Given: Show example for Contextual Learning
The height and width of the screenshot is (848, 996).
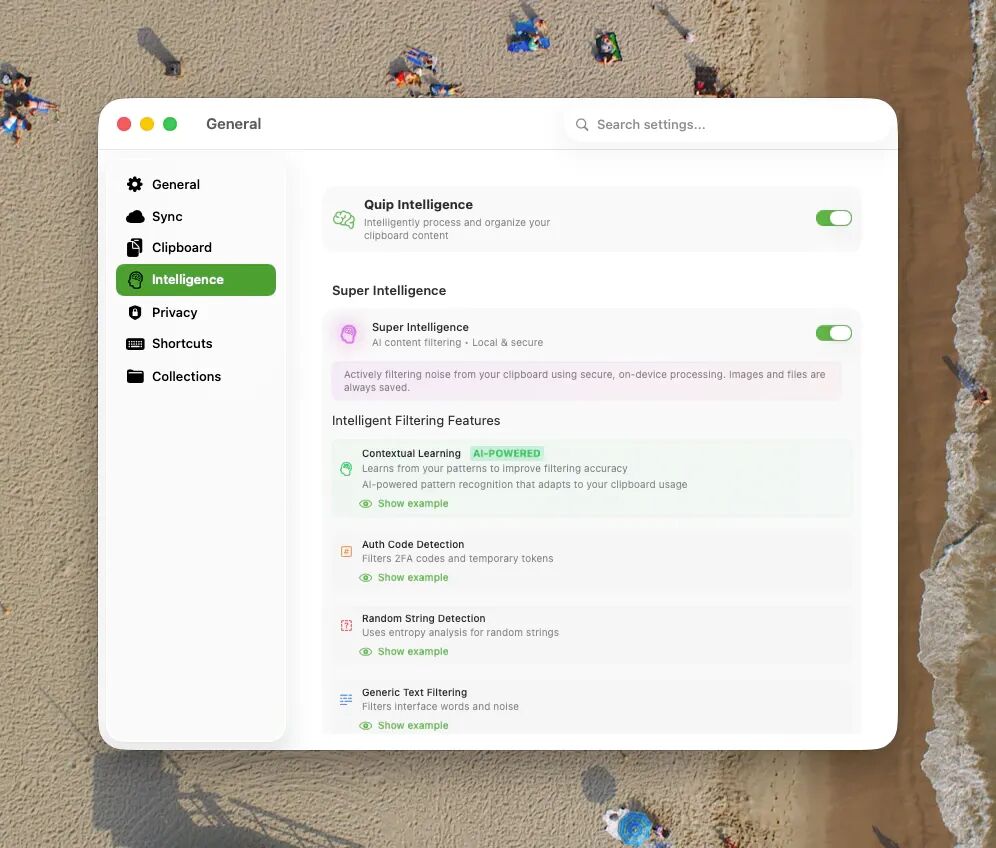Looking at the screenshot, I should 404,504.
